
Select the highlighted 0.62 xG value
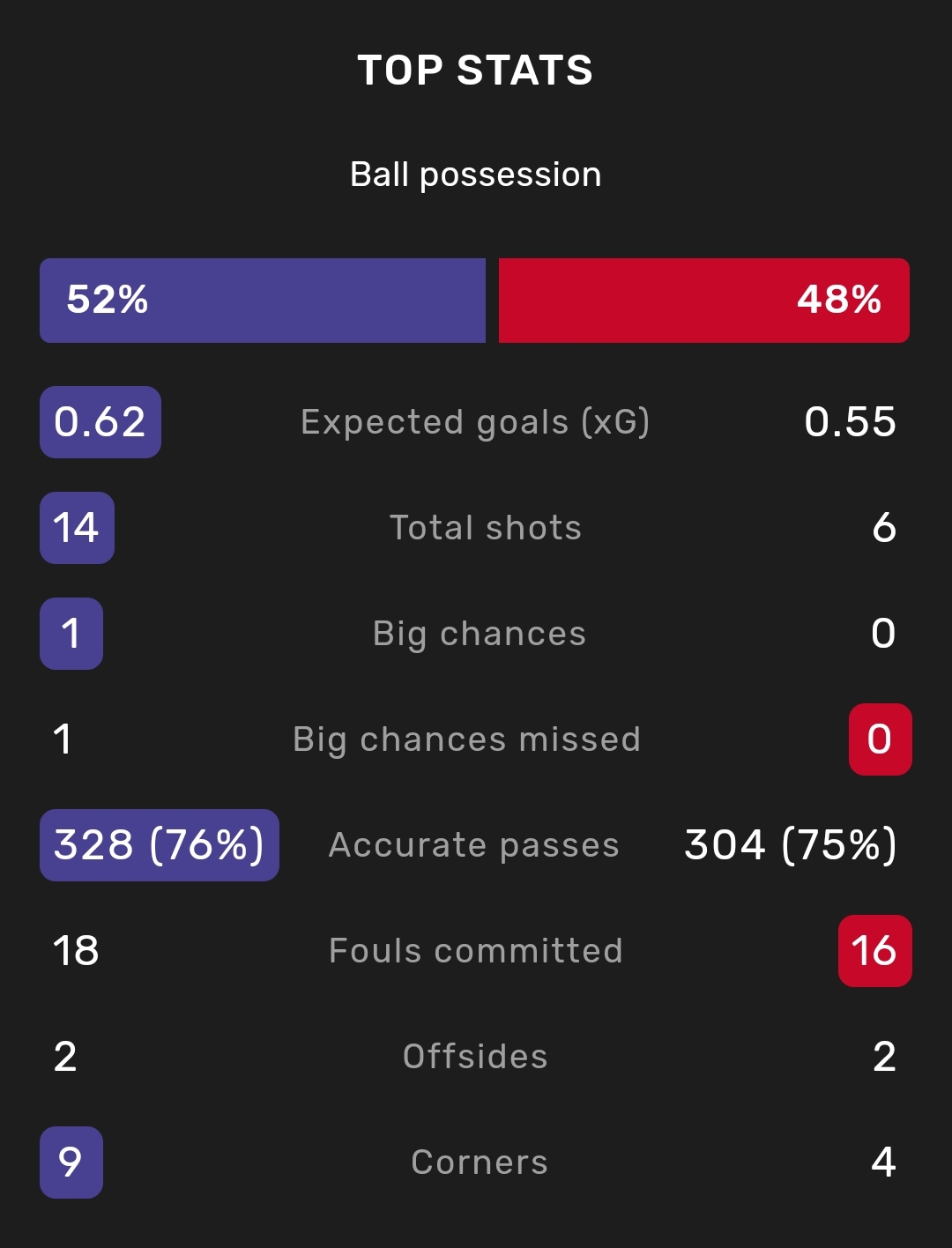point(100,422)
